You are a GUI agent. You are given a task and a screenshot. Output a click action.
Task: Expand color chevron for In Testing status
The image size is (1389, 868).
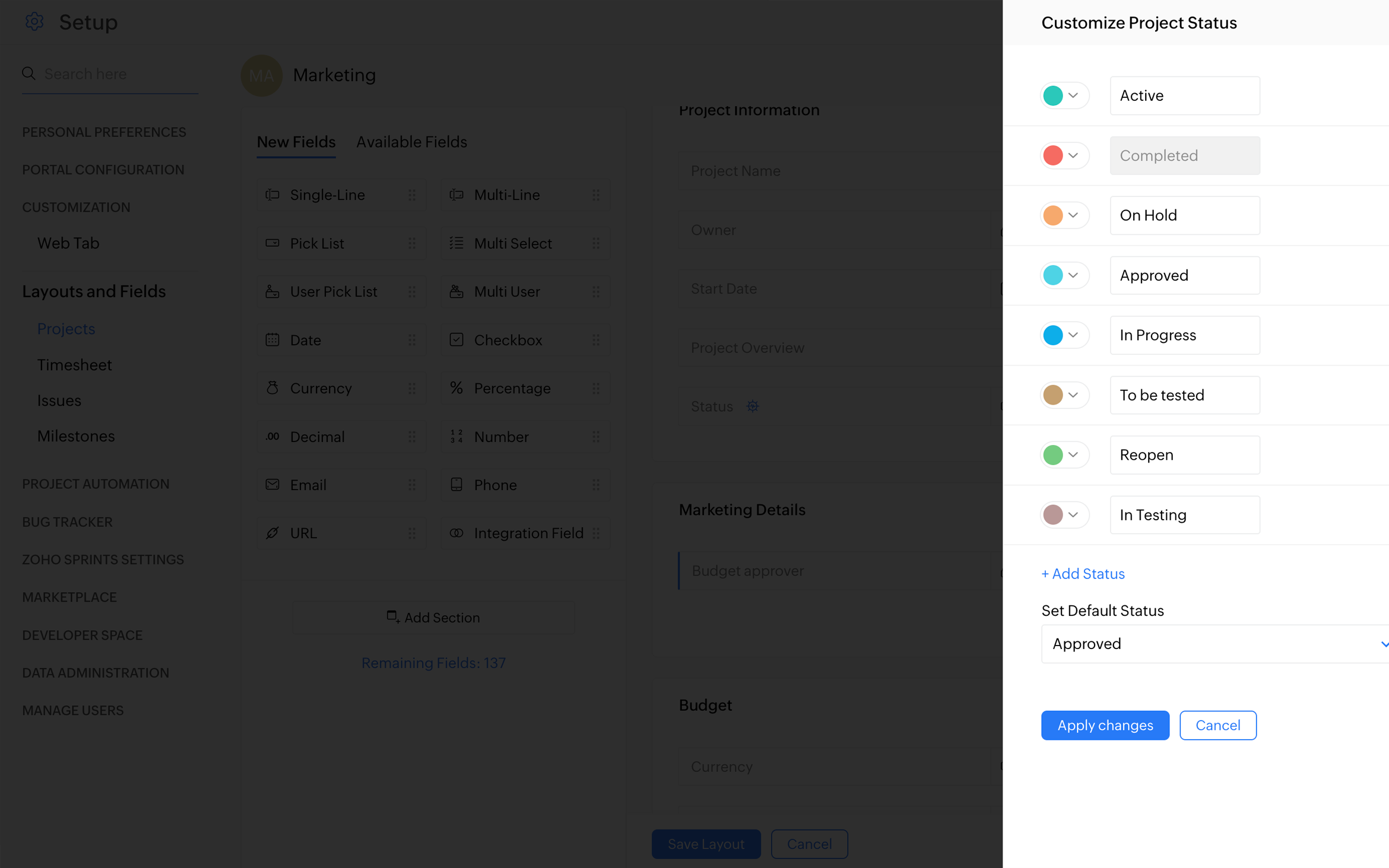1073,514
